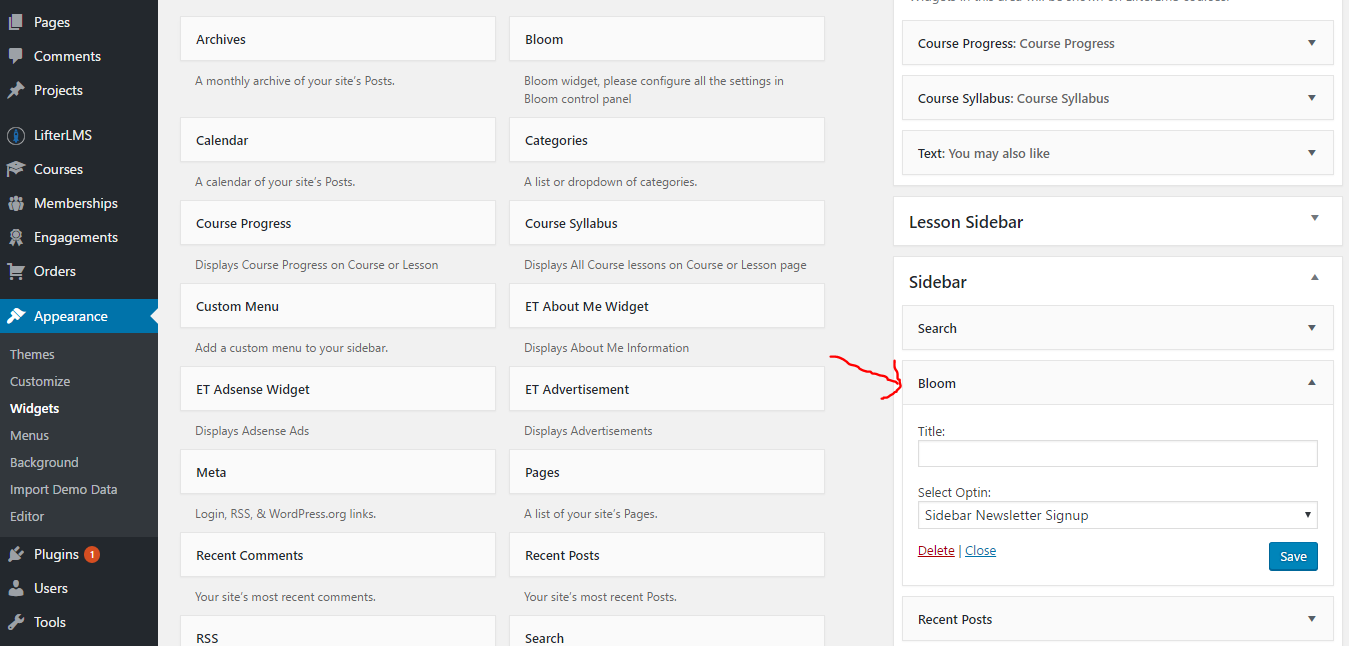The height and width of the screenshot is (646, 1349).
Task: Select the Recent Comments available widget
Action: (338, 555)
